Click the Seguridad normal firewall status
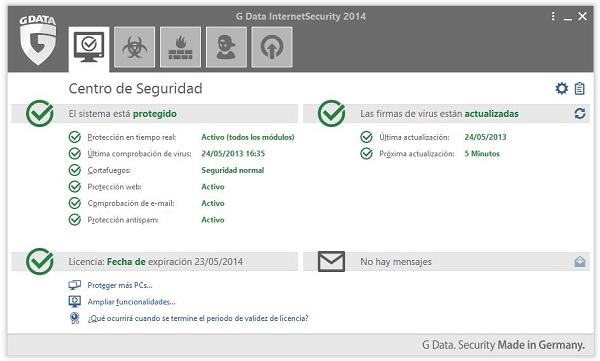Image resolution: width=600 pixels, height=361 pixels. pyautogui.click(x=233, y=170)
